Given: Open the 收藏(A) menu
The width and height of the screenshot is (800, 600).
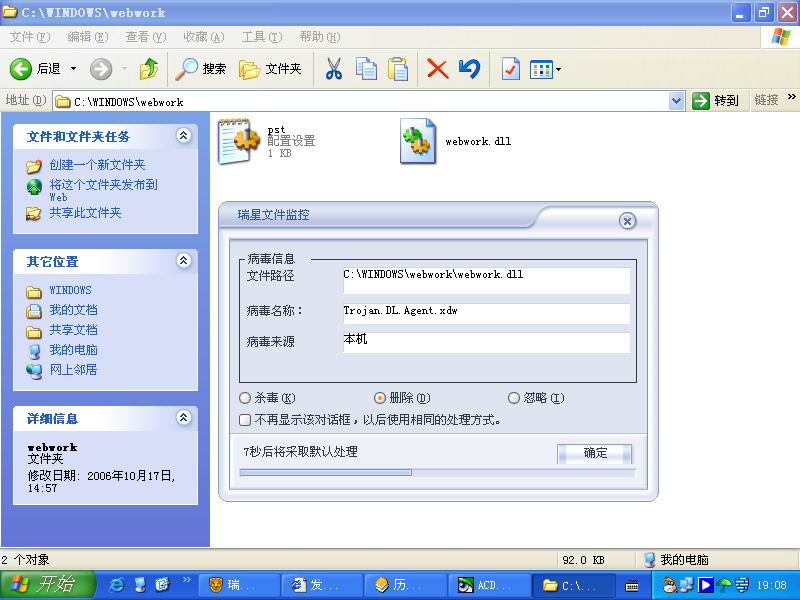Looking at the screenshot, I should click(x=204, y=37).
